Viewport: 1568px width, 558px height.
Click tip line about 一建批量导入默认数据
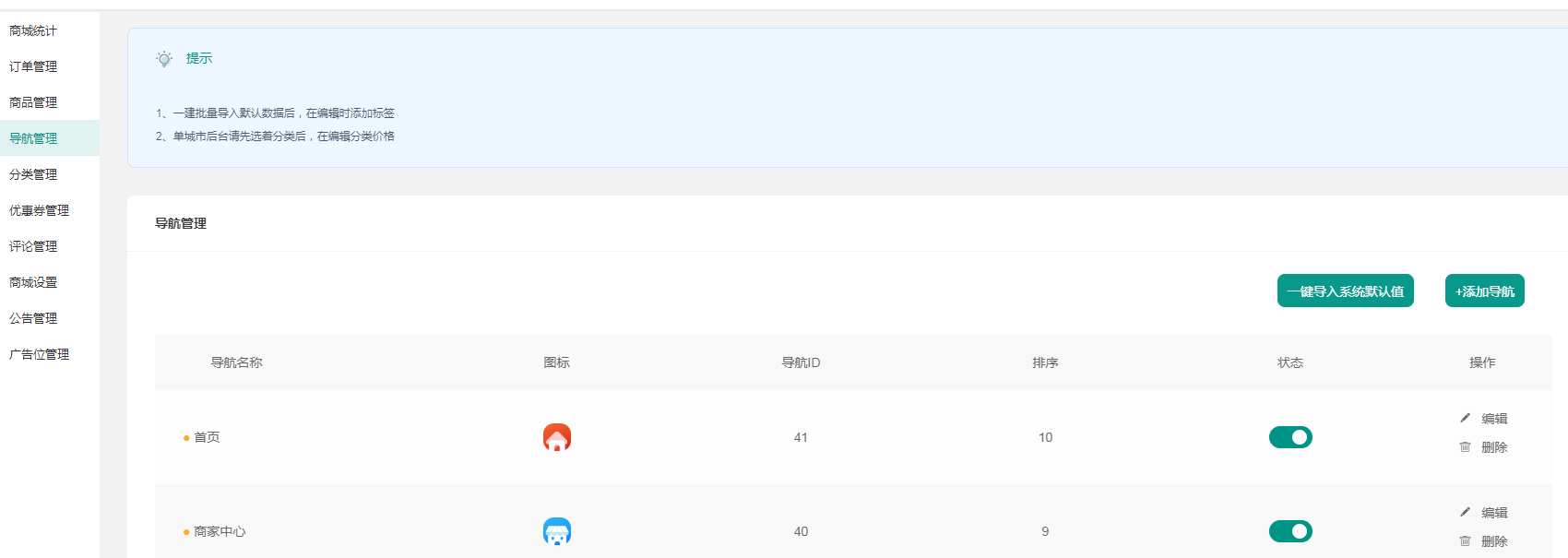pyautogui.click(x=275, y=113)
